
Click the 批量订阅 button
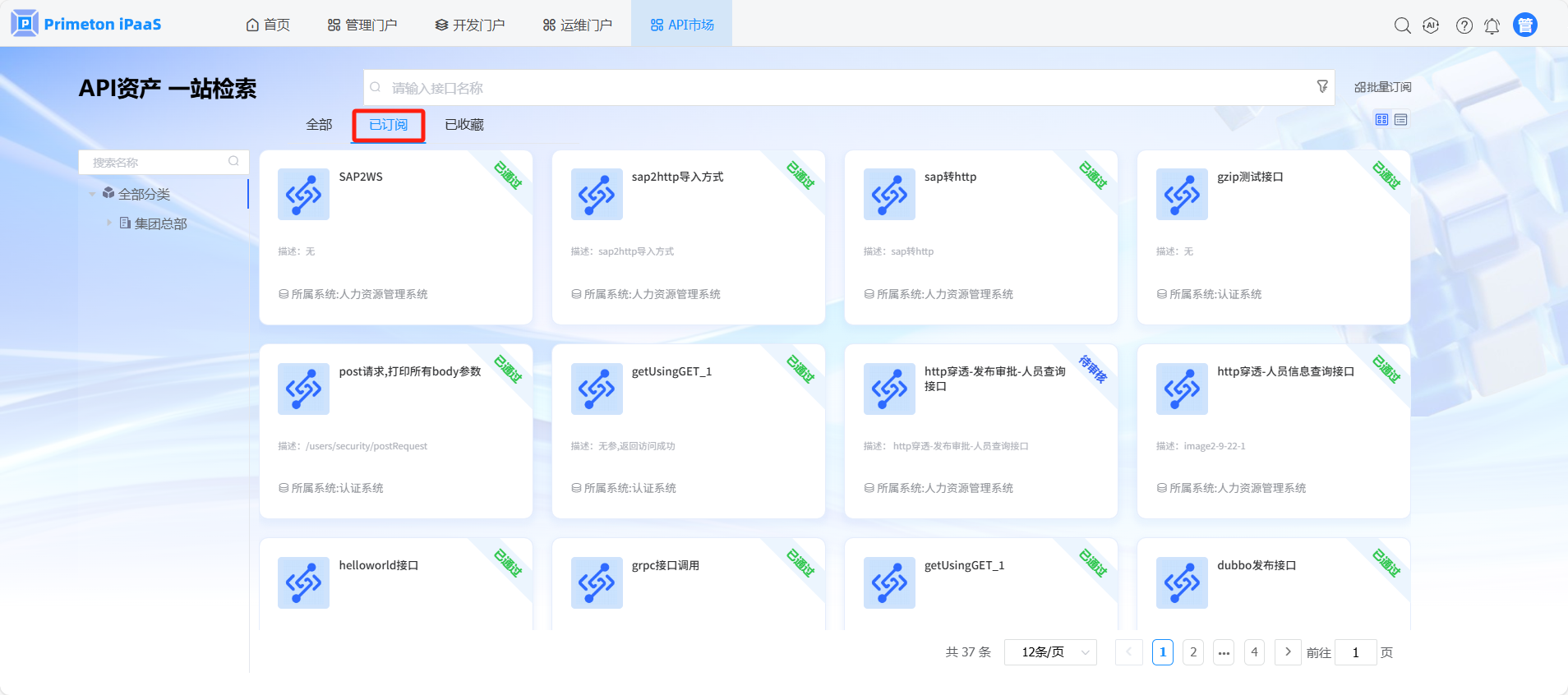[1382, 87]
